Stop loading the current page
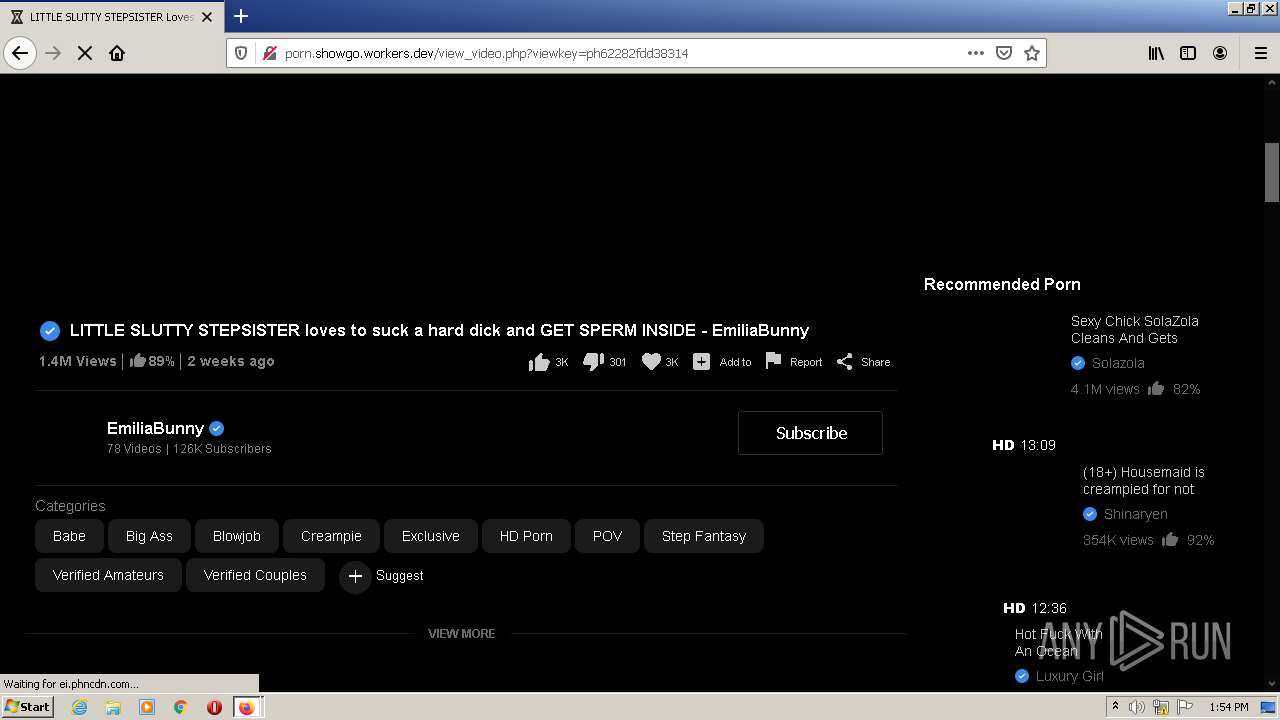Viewport: 1280px width, 720px height. pyautogui.click(x=85, y=53)
